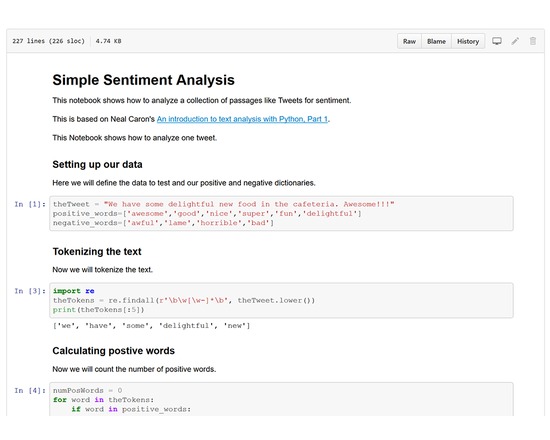Click 'Now we will tokenize the text.' sentence
Image resolution: width=550 pixels, height=440 pixels.
[102, 270]
